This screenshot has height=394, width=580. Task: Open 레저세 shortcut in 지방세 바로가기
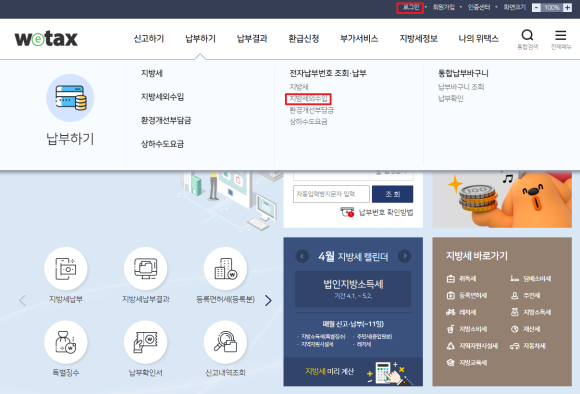pos(462,312)
